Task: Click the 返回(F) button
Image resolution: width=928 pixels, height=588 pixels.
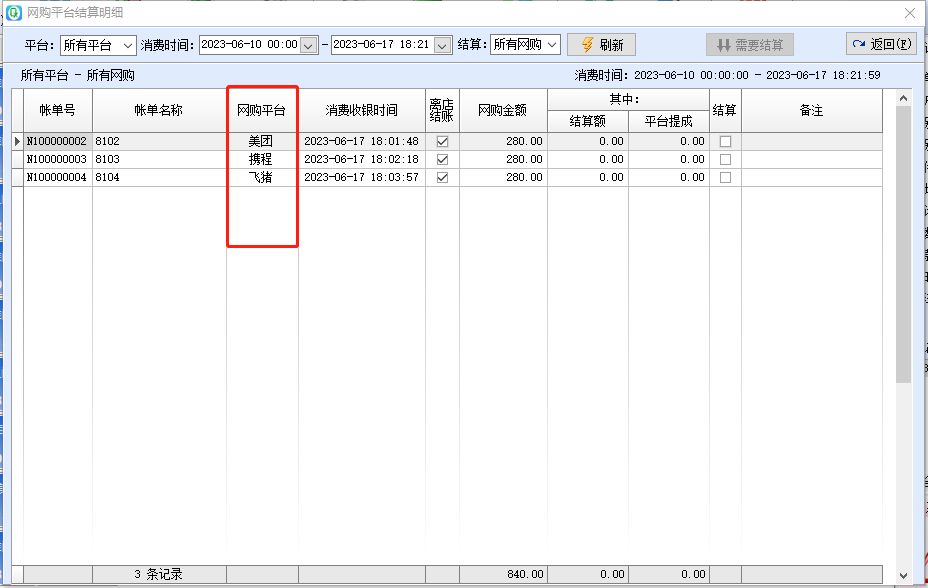Action: tap(881, 44)
